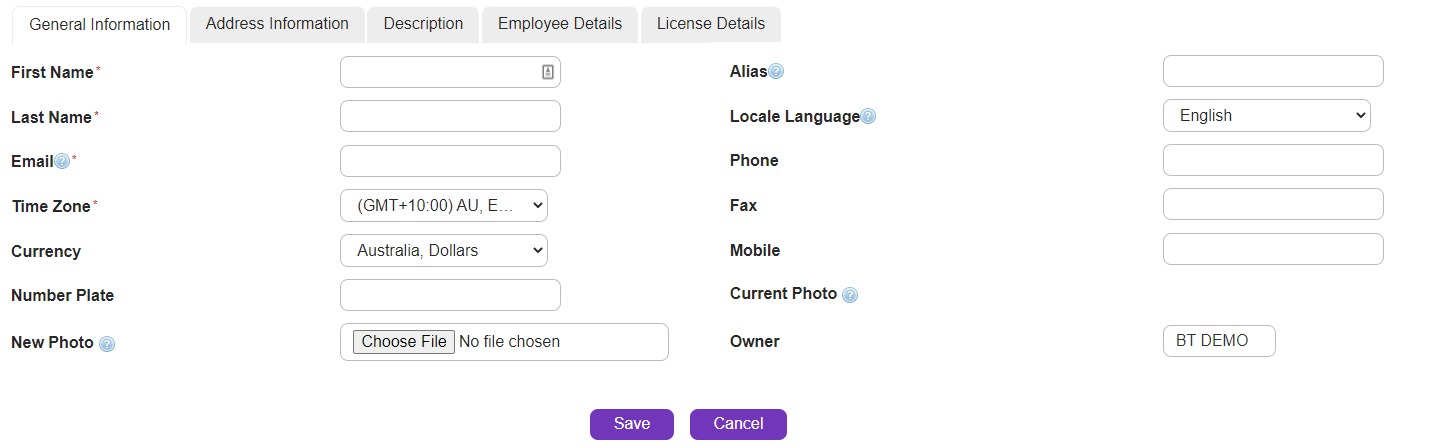Open the Description tab
This screenshot has height=448, width=1451.
(423, 24)
